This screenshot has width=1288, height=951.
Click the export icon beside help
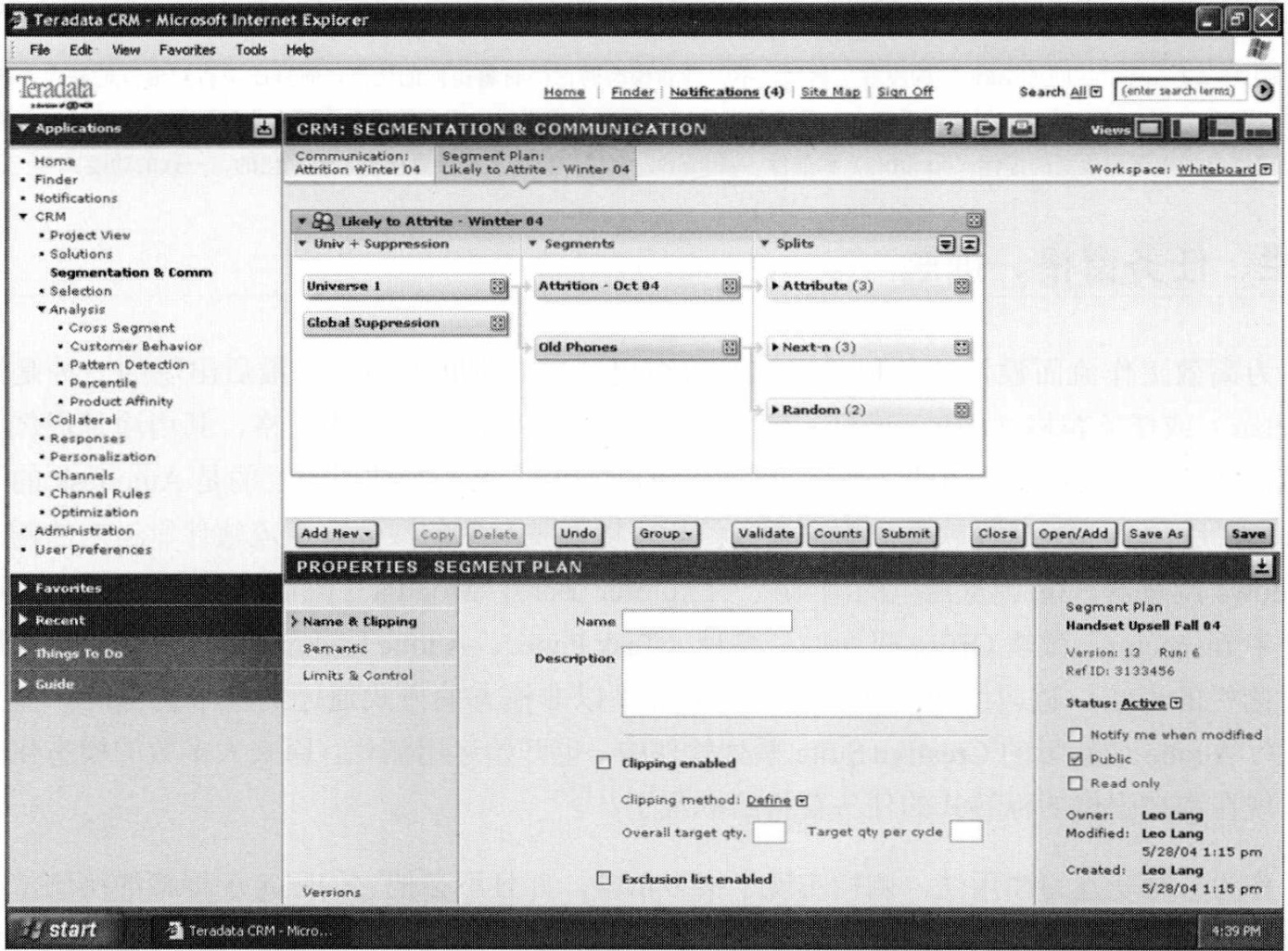986,129
